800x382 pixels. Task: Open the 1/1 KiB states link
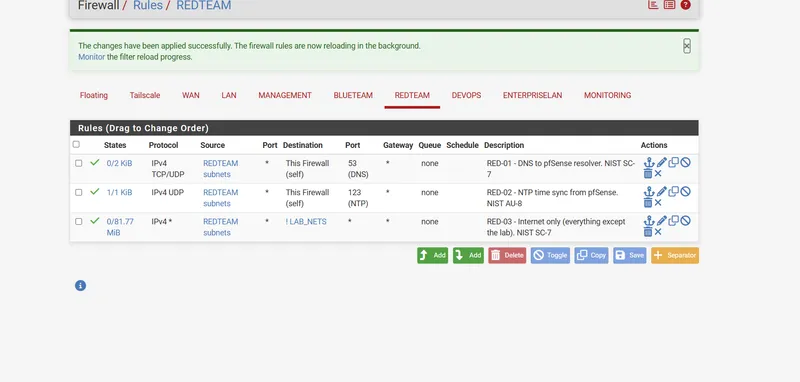119,192
